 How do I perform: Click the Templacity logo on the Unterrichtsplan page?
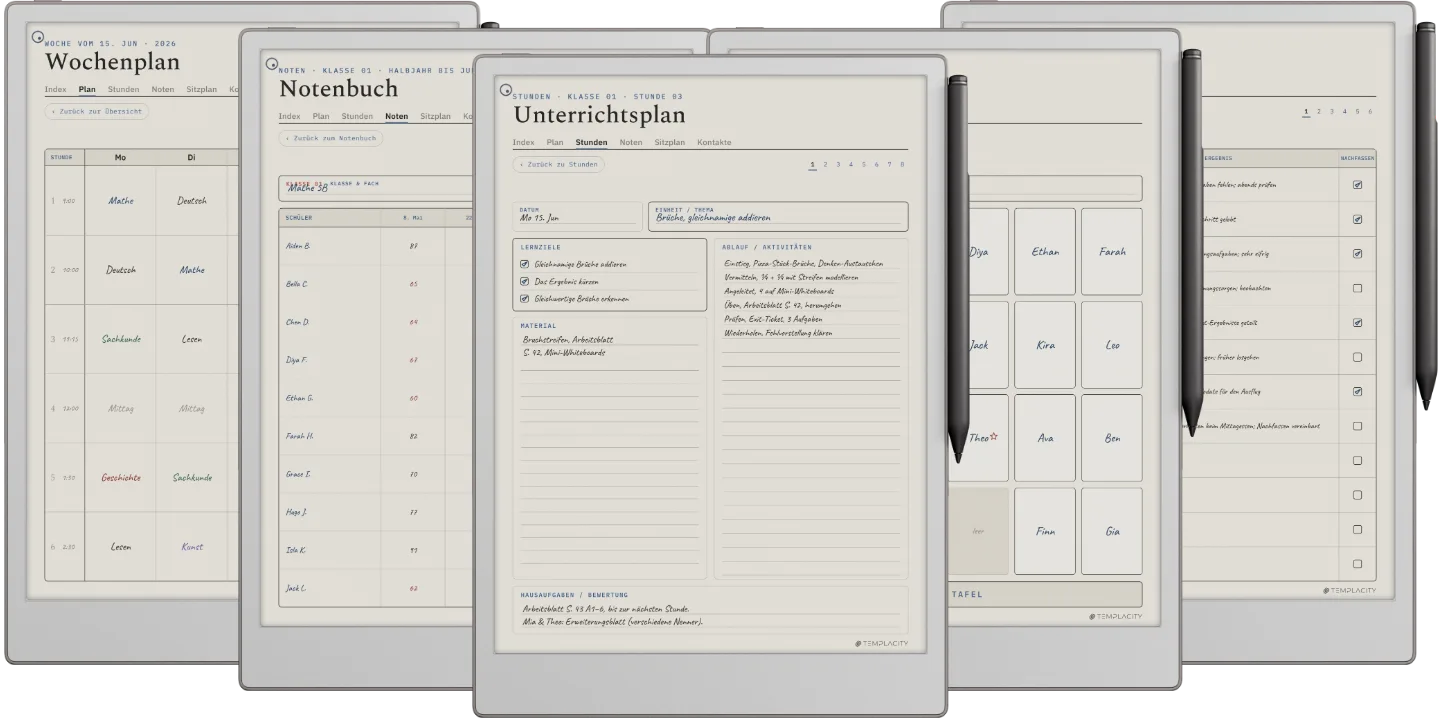(x=882, y=643)
